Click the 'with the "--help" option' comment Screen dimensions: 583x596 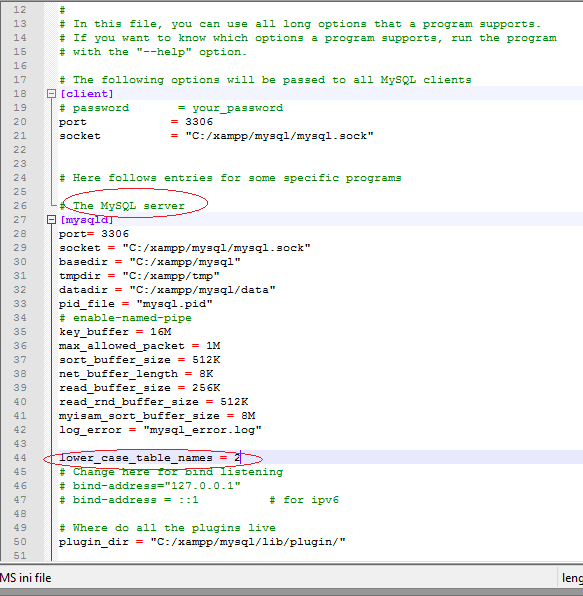coord(153,52)
